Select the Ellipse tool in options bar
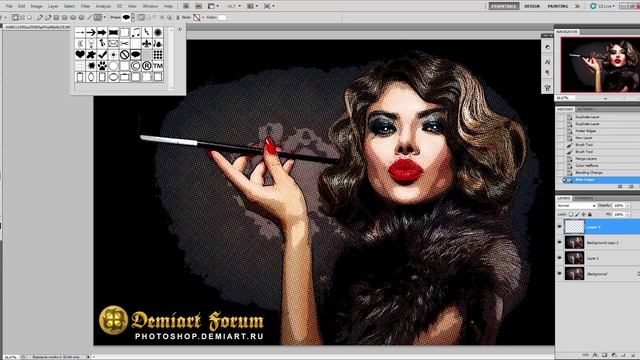640x360 pixels. (73, 18)
